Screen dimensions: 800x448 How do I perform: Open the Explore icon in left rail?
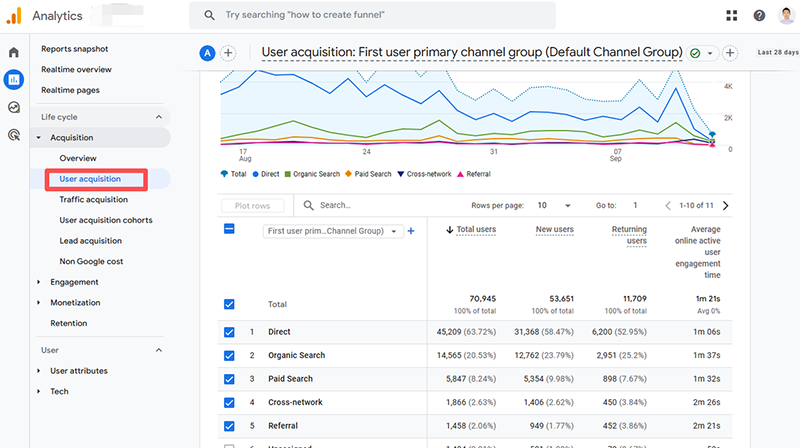tap(14, 107)
